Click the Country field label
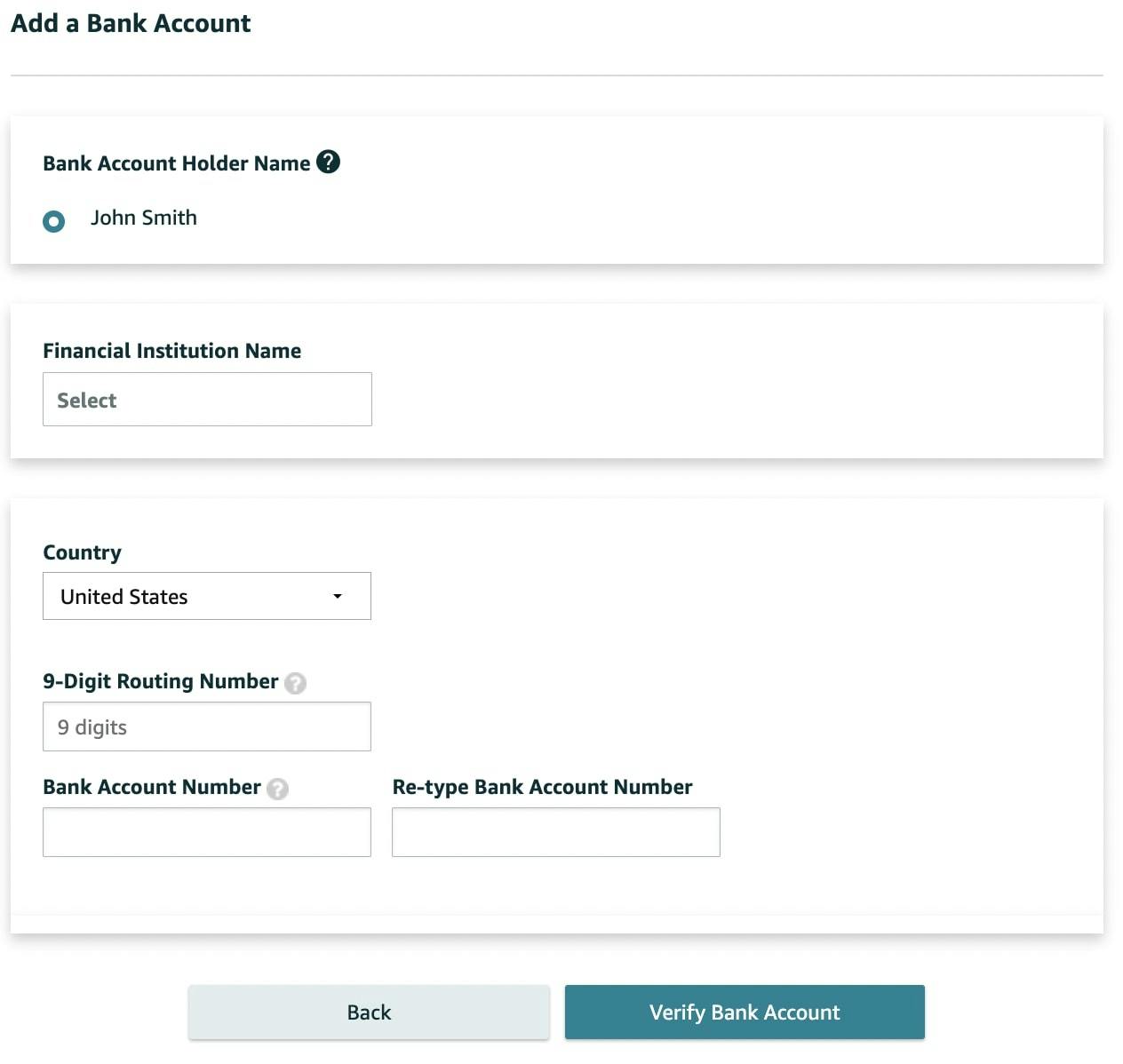The image size is (1123, 1064). pos(82,552)
